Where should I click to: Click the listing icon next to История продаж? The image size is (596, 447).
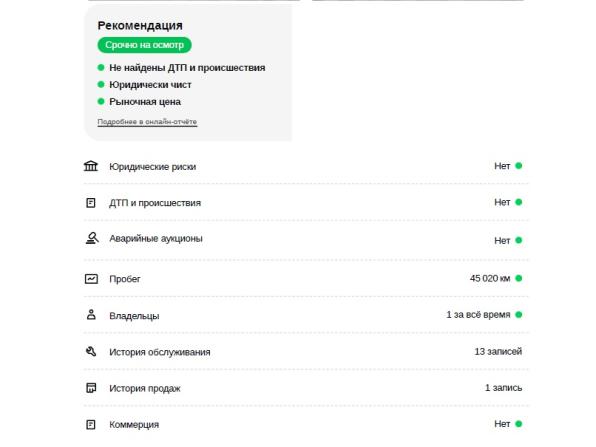coord(91,388)
